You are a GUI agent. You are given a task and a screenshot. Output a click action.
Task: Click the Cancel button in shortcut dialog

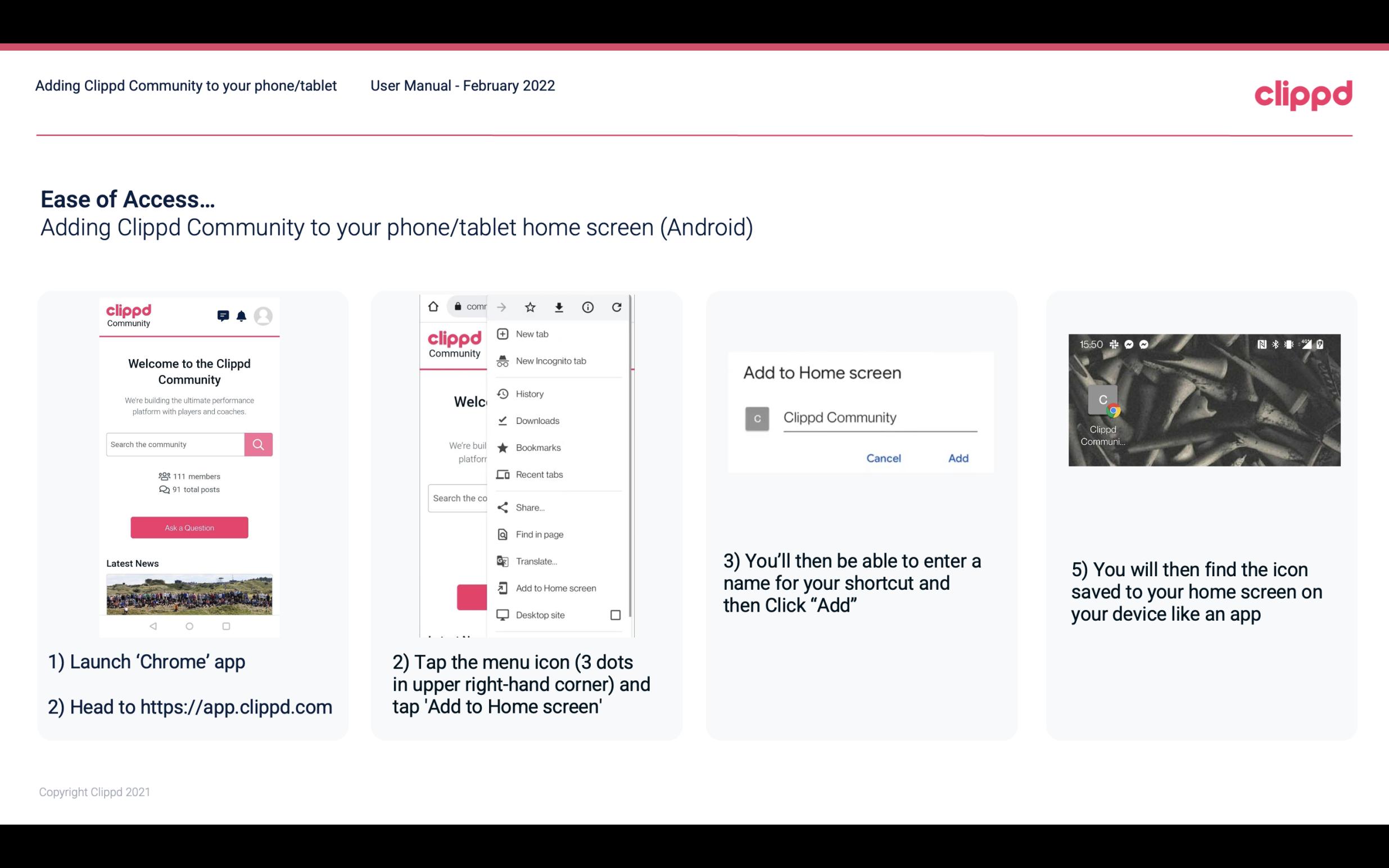click(884, 458)
